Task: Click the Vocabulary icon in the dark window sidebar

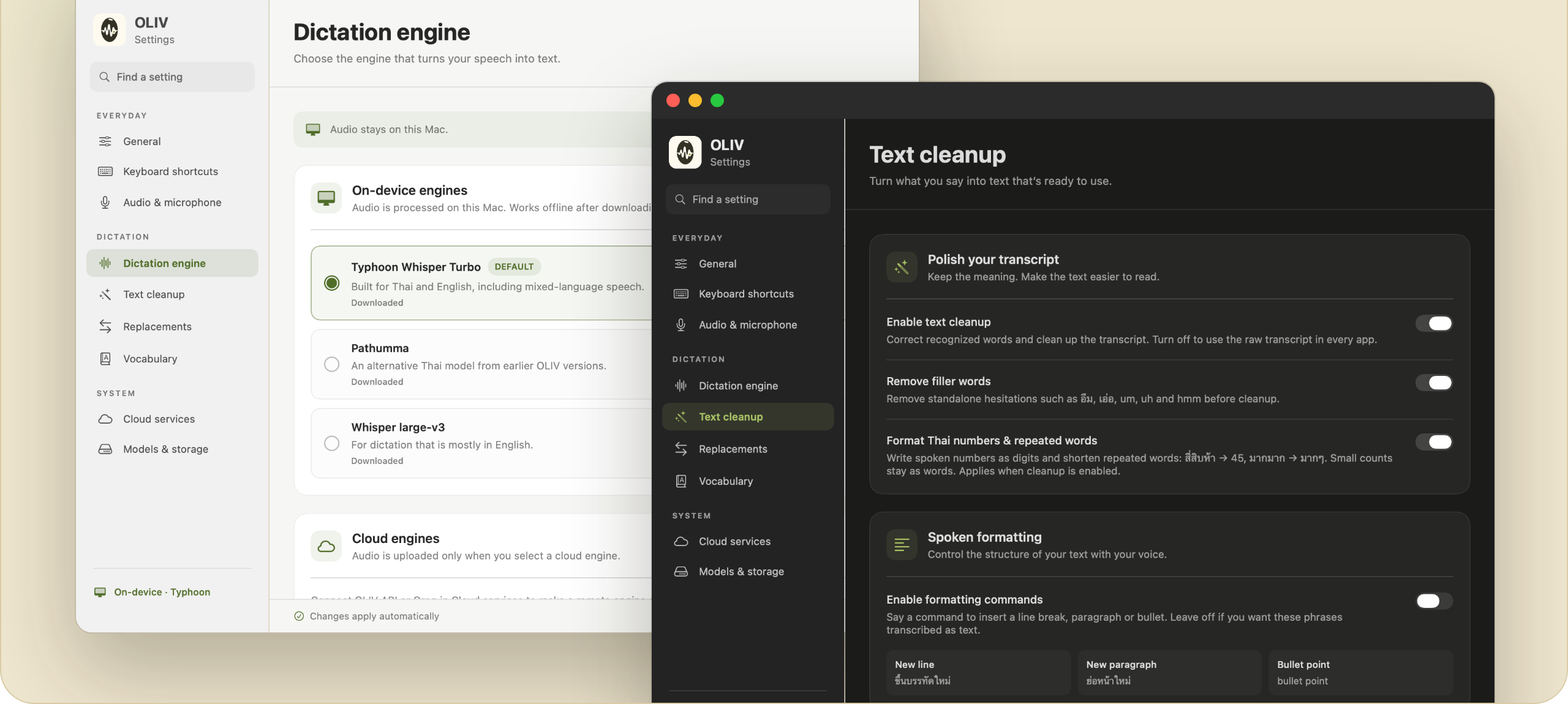Action: coord(681,481)
